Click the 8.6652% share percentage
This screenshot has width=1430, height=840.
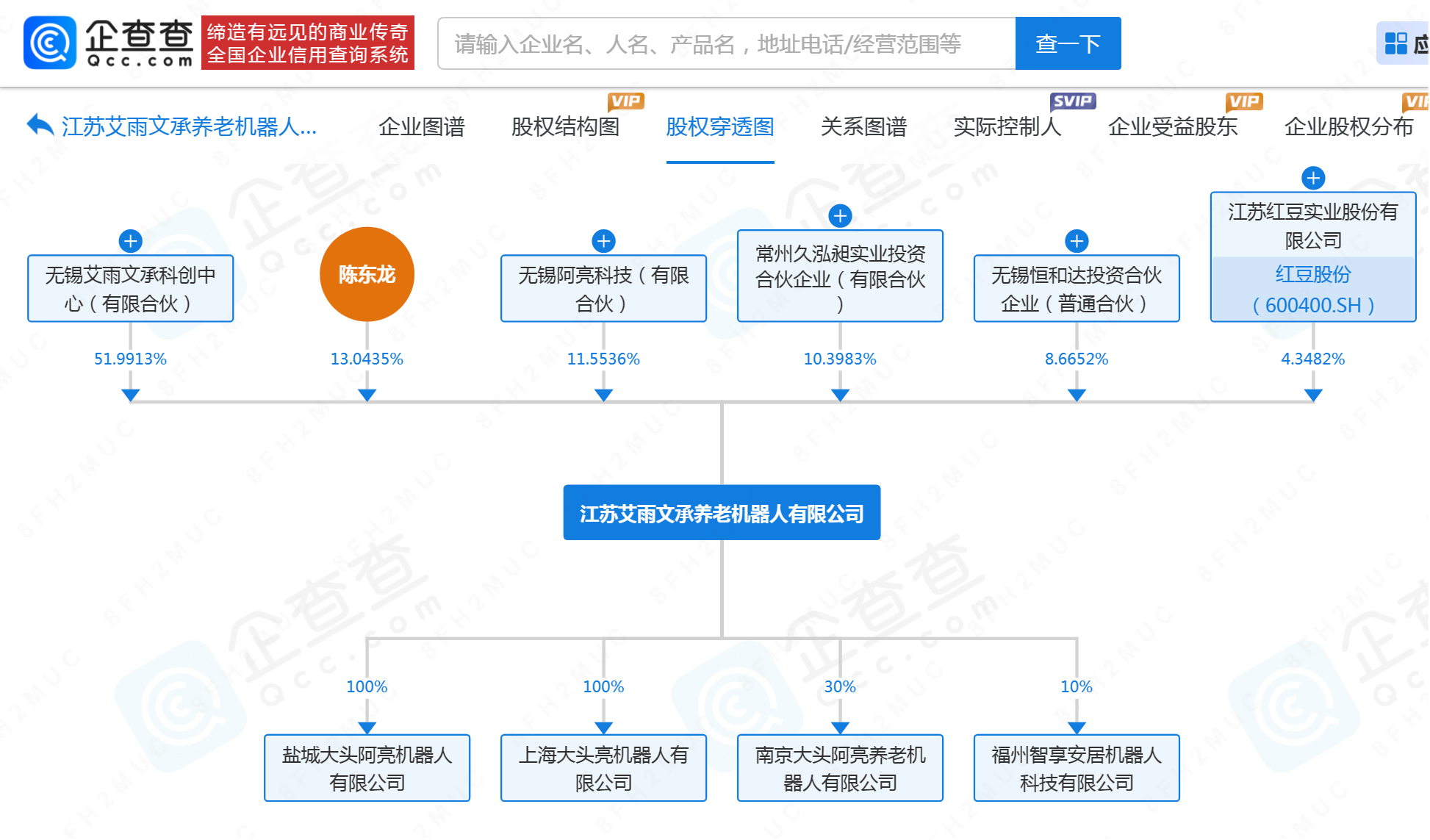1077,359
